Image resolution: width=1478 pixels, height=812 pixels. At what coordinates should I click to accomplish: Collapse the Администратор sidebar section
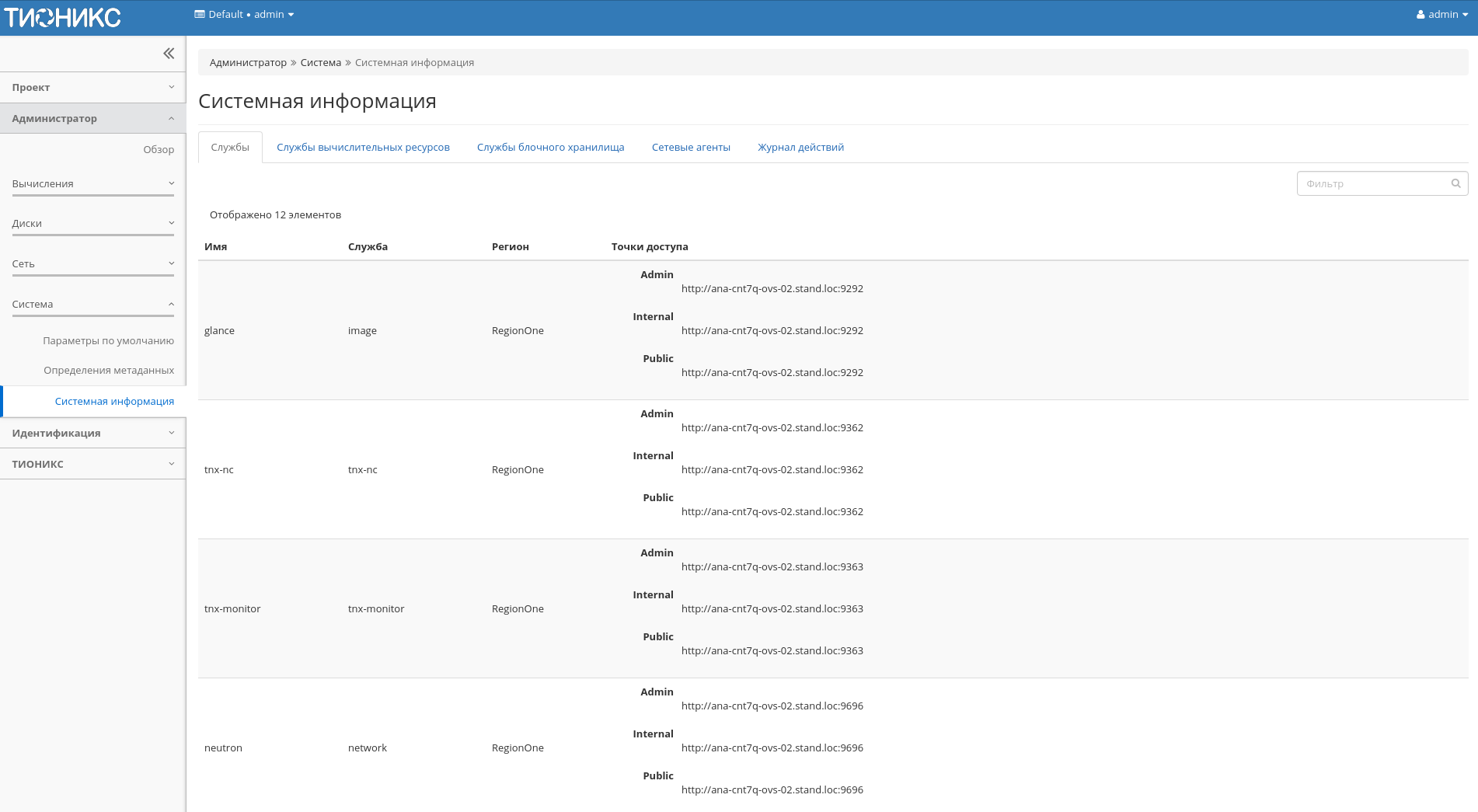coord(92,119)
